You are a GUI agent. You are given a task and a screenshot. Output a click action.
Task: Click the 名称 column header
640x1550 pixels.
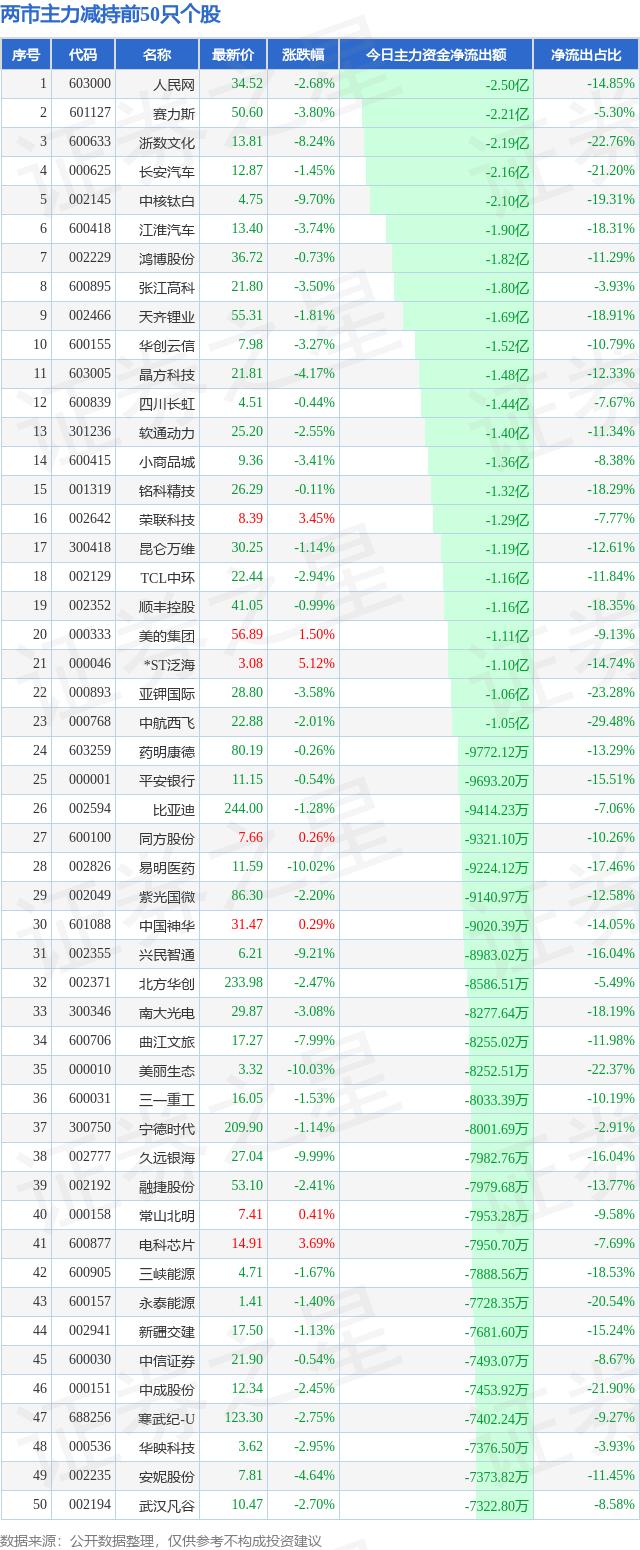(x=157, y=55)
